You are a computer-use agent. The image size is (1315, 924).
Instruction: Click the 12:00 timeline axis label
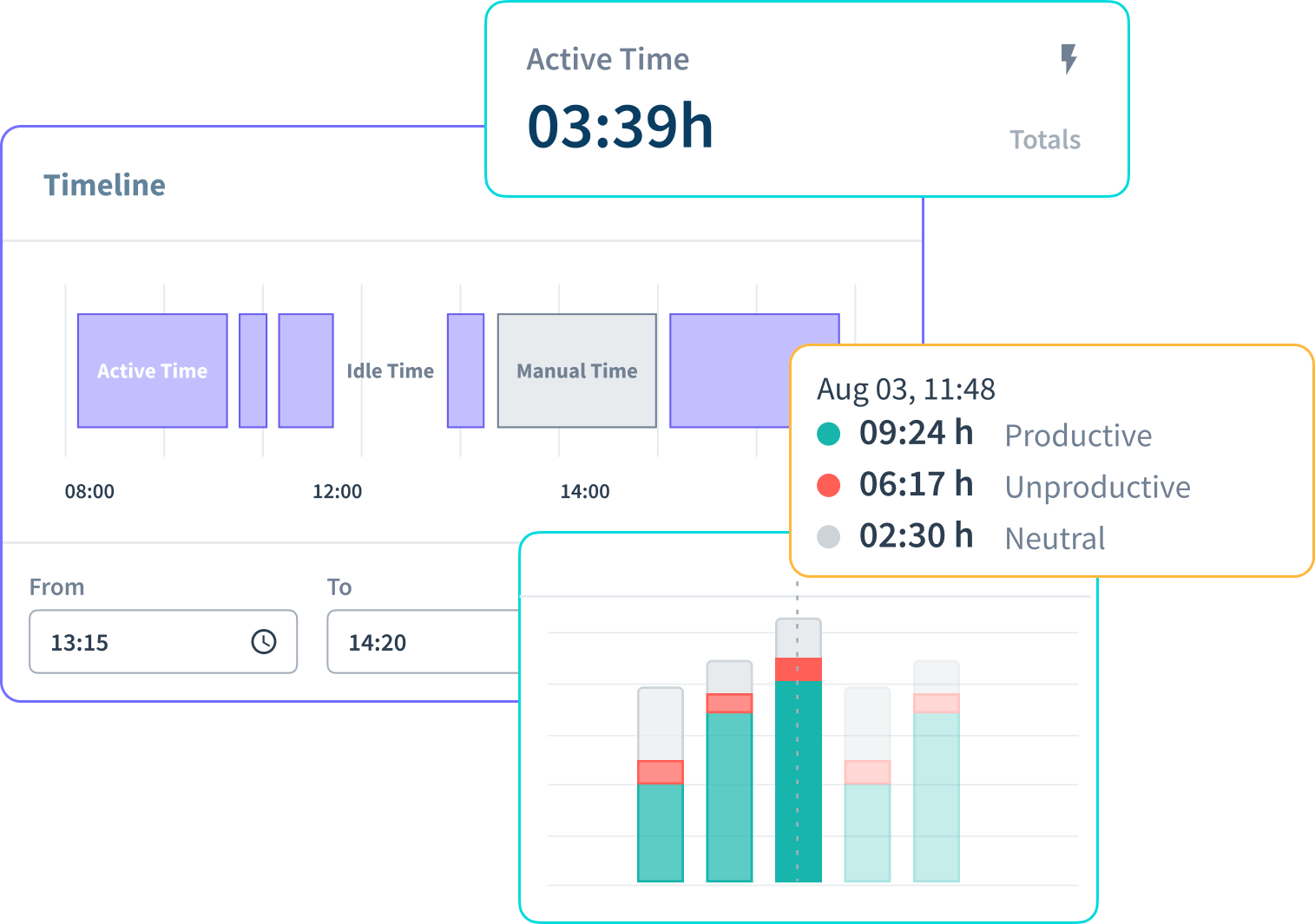pyautogui.click(x=337, y=492)
